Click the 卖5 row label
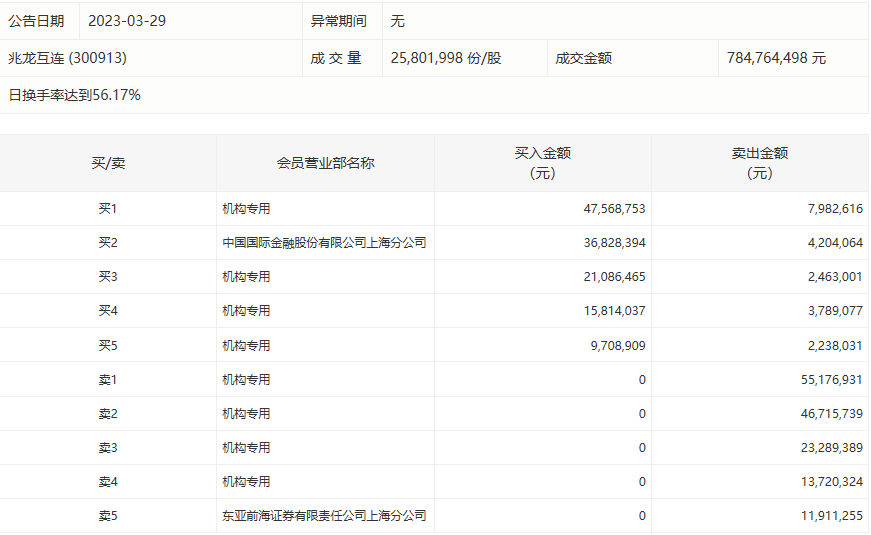The image size is (871, 535). tap(108, 516)
